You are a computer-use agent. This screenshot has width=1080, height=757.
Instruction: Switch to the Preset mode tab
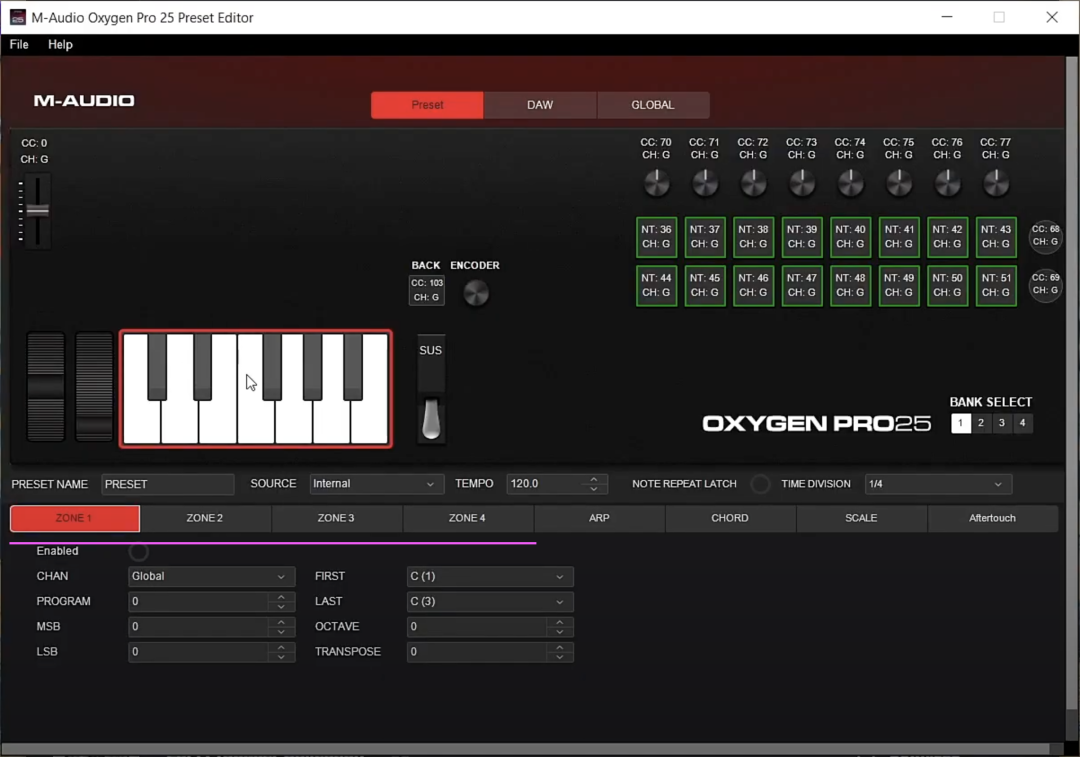tap(427, 105)
